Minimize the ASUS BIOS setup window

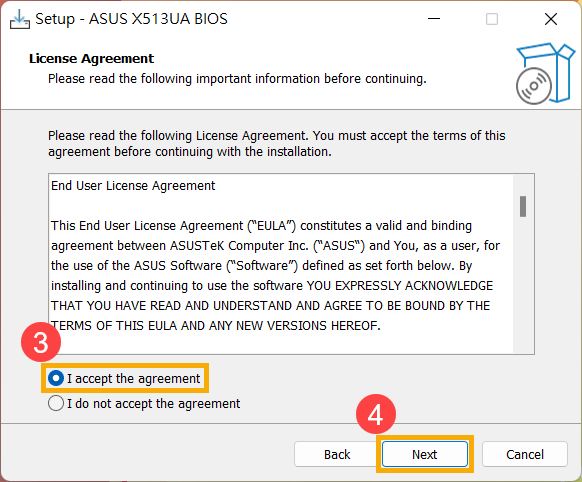click(x=434, y=19)
